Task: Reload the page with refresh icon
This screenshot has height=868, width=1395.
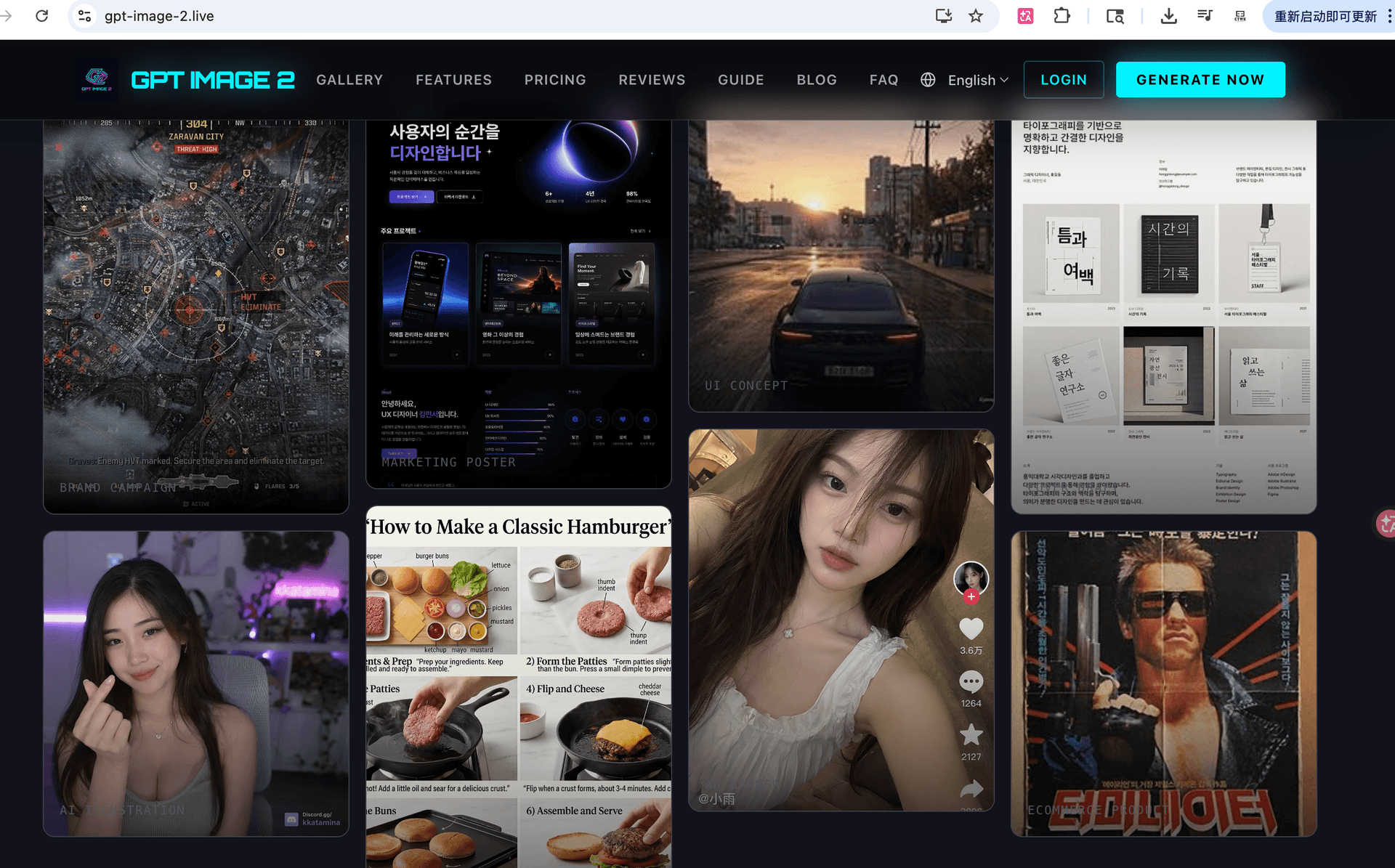Action: [42, 16]
